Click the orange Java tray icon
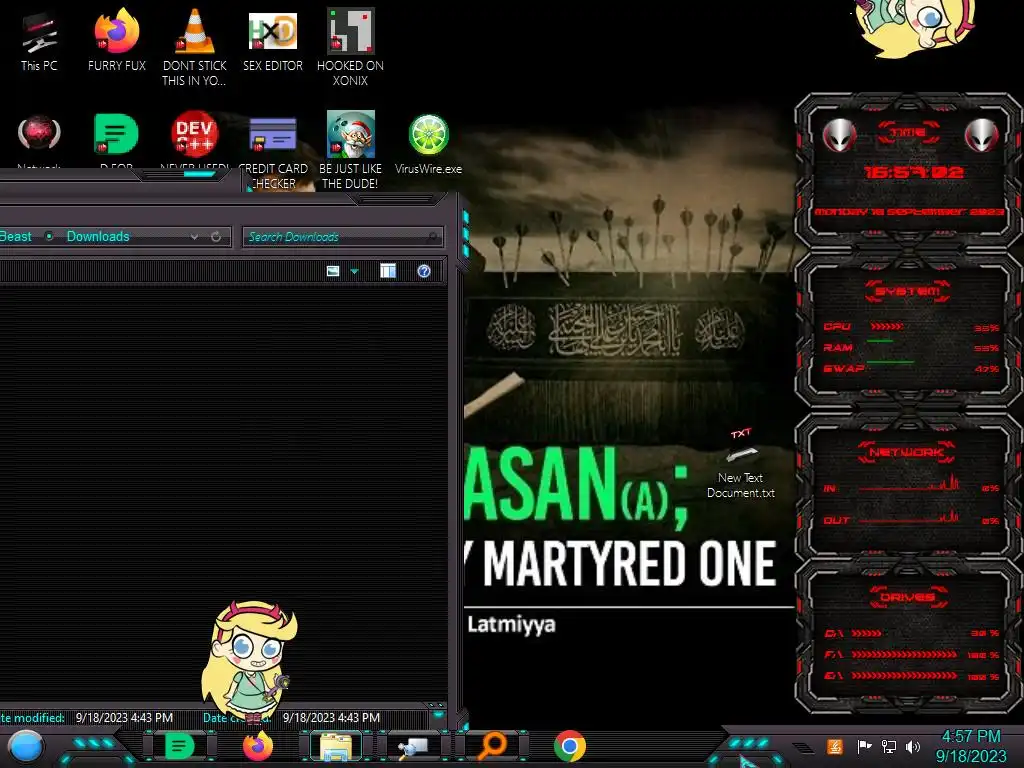 pos(834,746)
